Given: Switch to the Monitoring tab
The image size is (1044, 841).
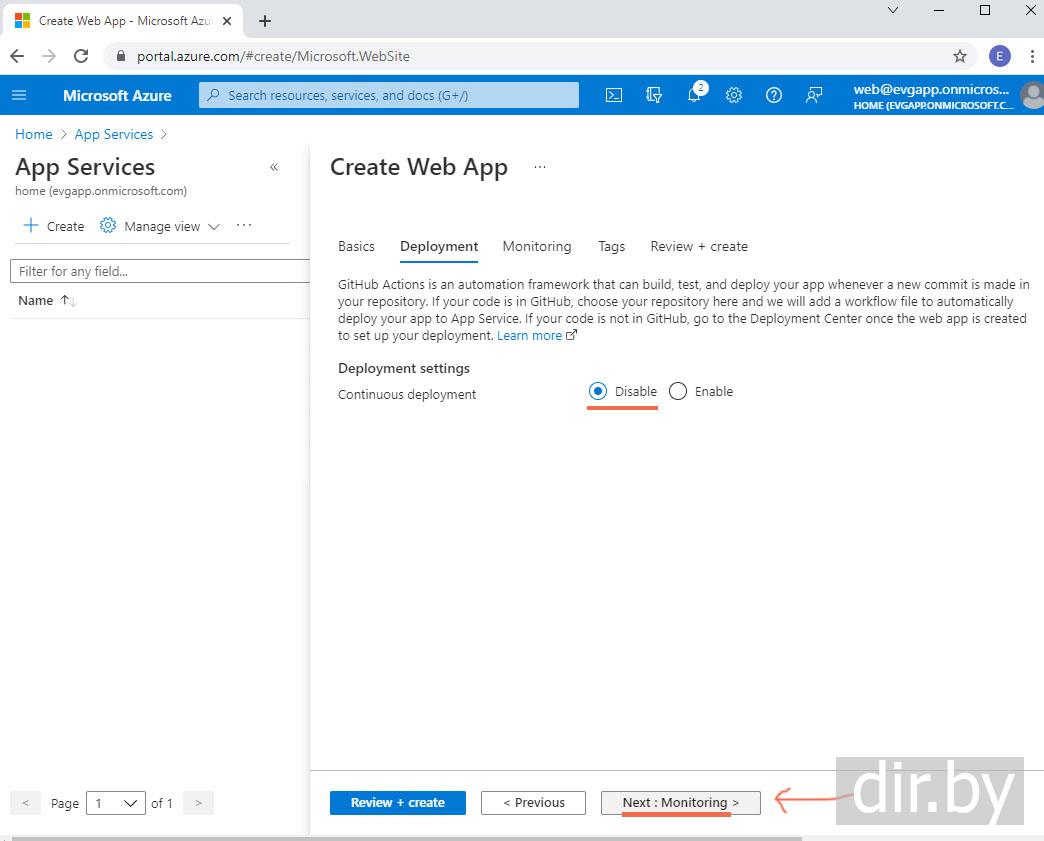Looking at the screenshot, I should click(x=537, y=246).
